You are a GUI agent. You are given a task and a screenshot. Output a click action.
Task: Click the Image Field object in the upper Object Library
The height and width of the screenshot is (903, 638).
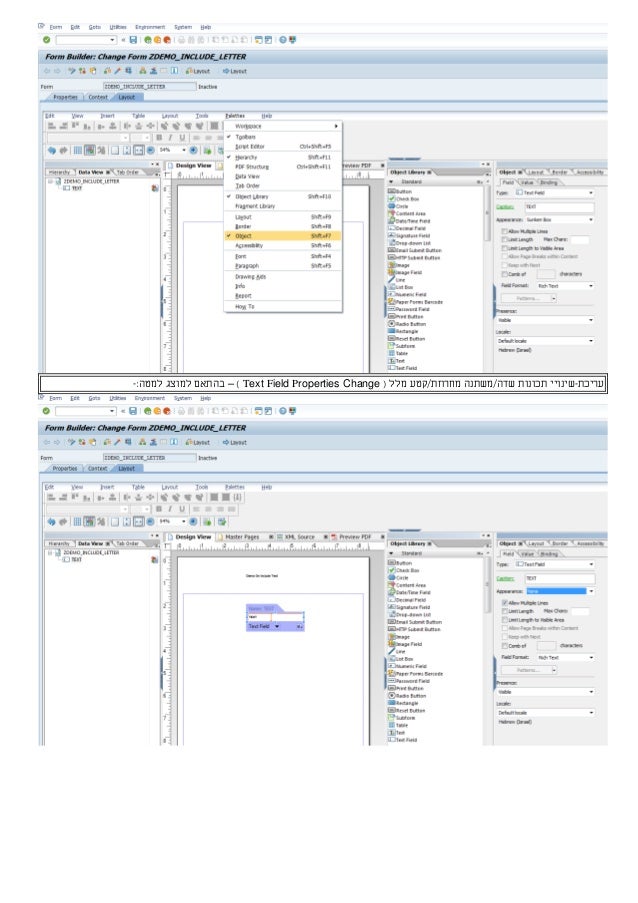[408, 272]
